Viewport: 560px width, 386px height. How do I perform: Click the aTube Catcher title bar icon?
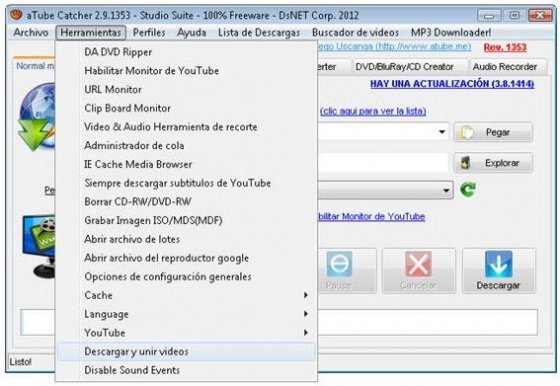coord(16,15)
